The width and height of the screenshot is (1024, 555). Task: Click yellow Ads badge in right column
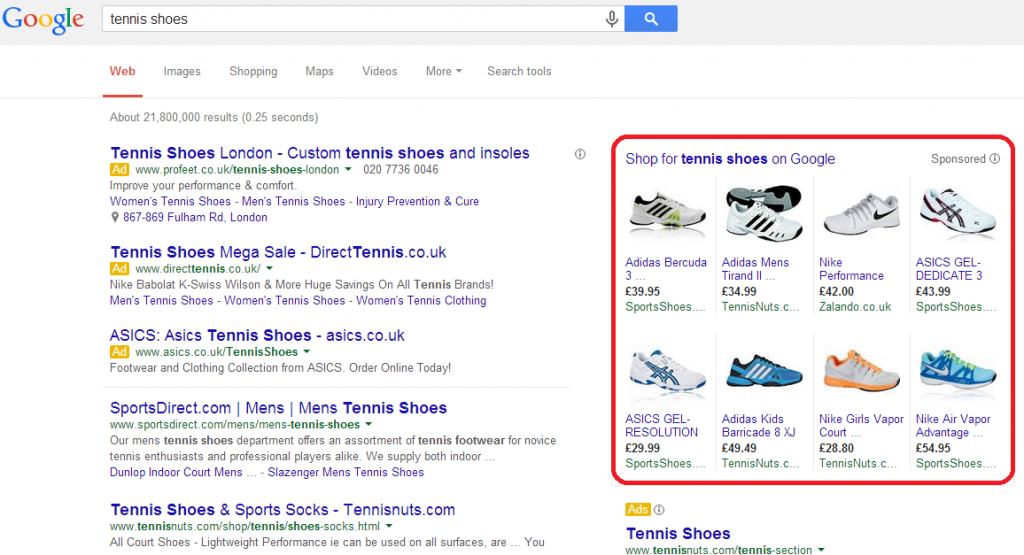click(637, 509)
